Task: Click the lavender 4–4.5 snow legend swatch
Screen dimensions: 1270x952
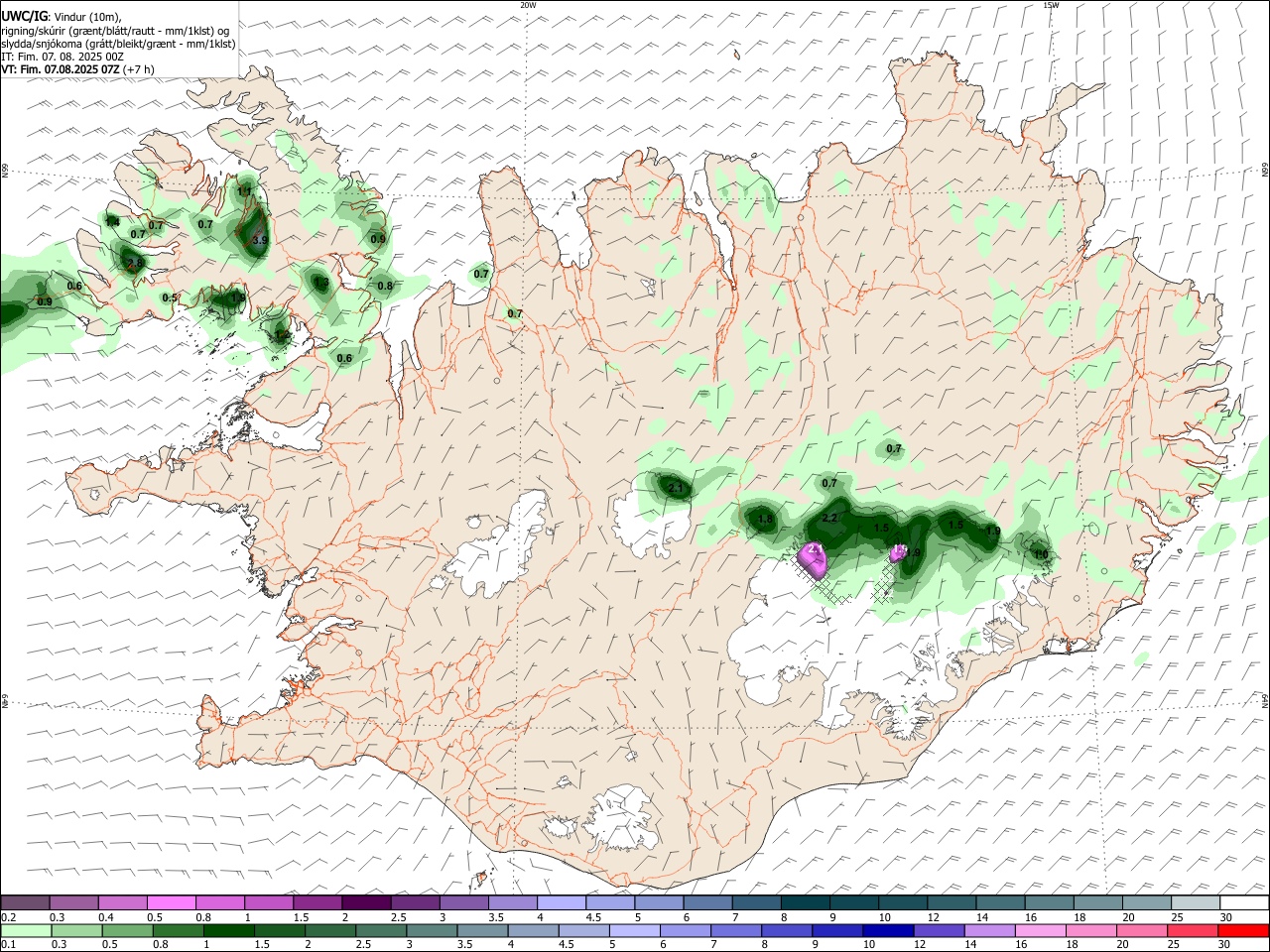Action: pos(561,902)
